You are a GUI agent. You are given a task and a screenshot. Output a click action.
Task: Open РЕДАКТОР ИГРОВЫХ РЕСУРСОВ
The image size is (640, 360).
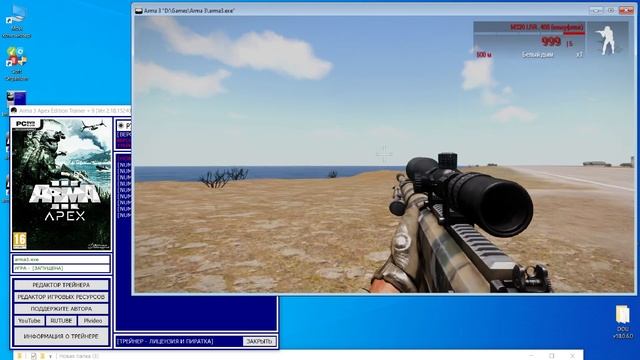tap(61, 297)
